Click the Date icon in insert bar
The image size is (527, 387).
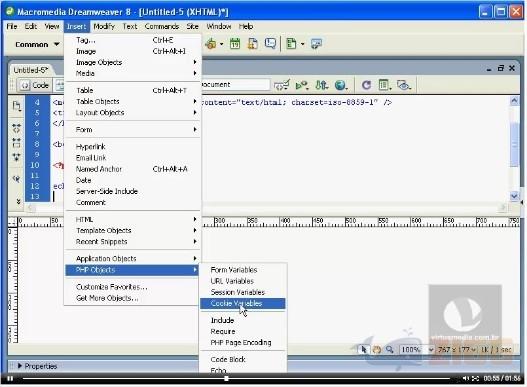click(x=235, y=44)
